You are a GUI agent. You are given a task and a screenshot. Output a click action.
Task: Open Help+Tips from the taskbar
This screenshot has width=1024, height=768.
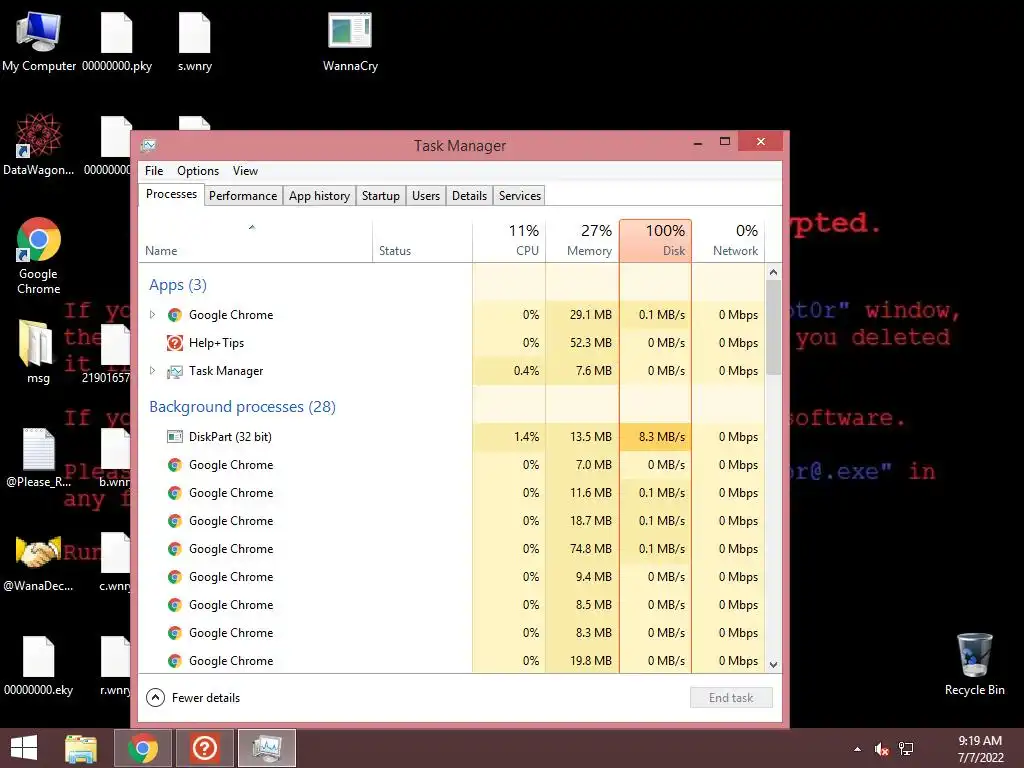[x=205, y=748]
